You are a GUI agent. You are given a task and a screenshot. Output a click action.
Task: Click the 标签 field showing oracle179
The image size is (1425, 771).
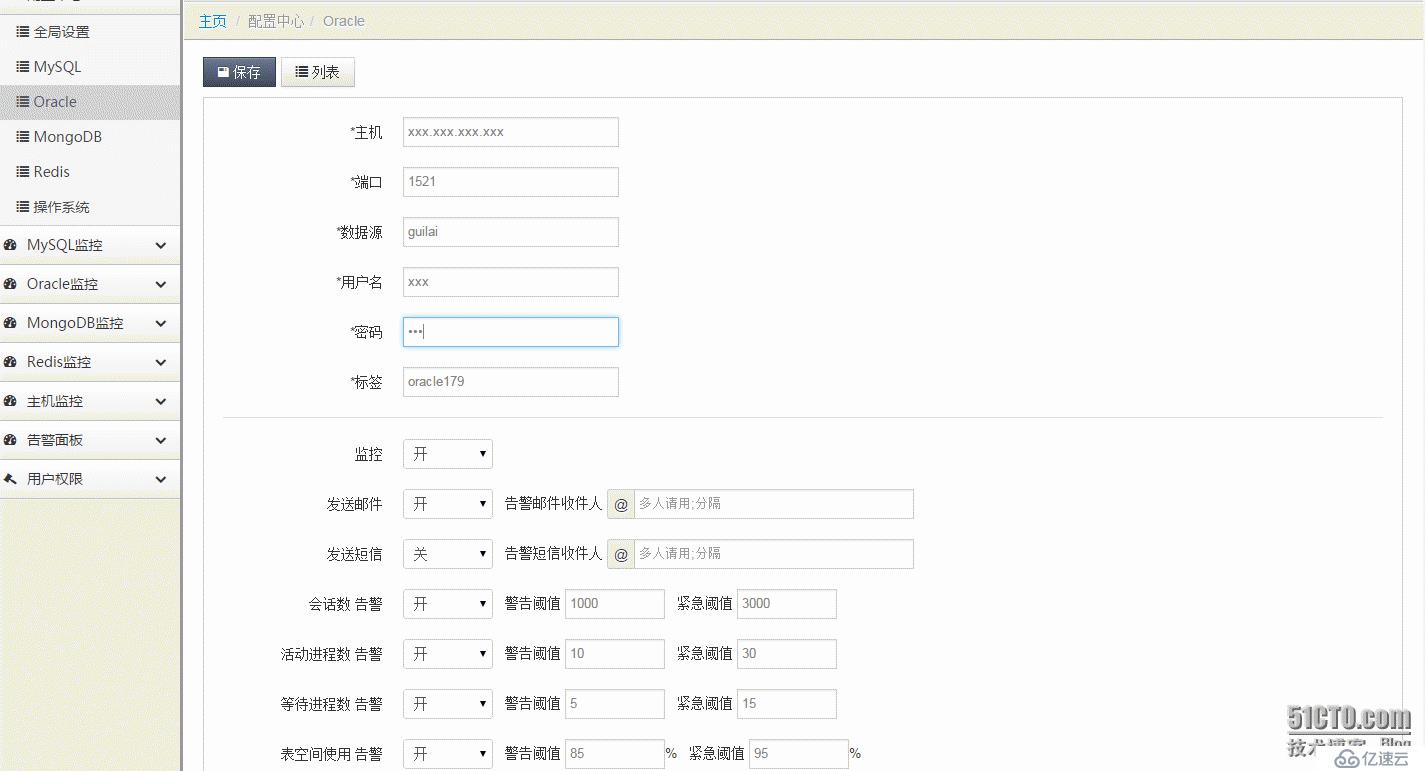point(511,382)
